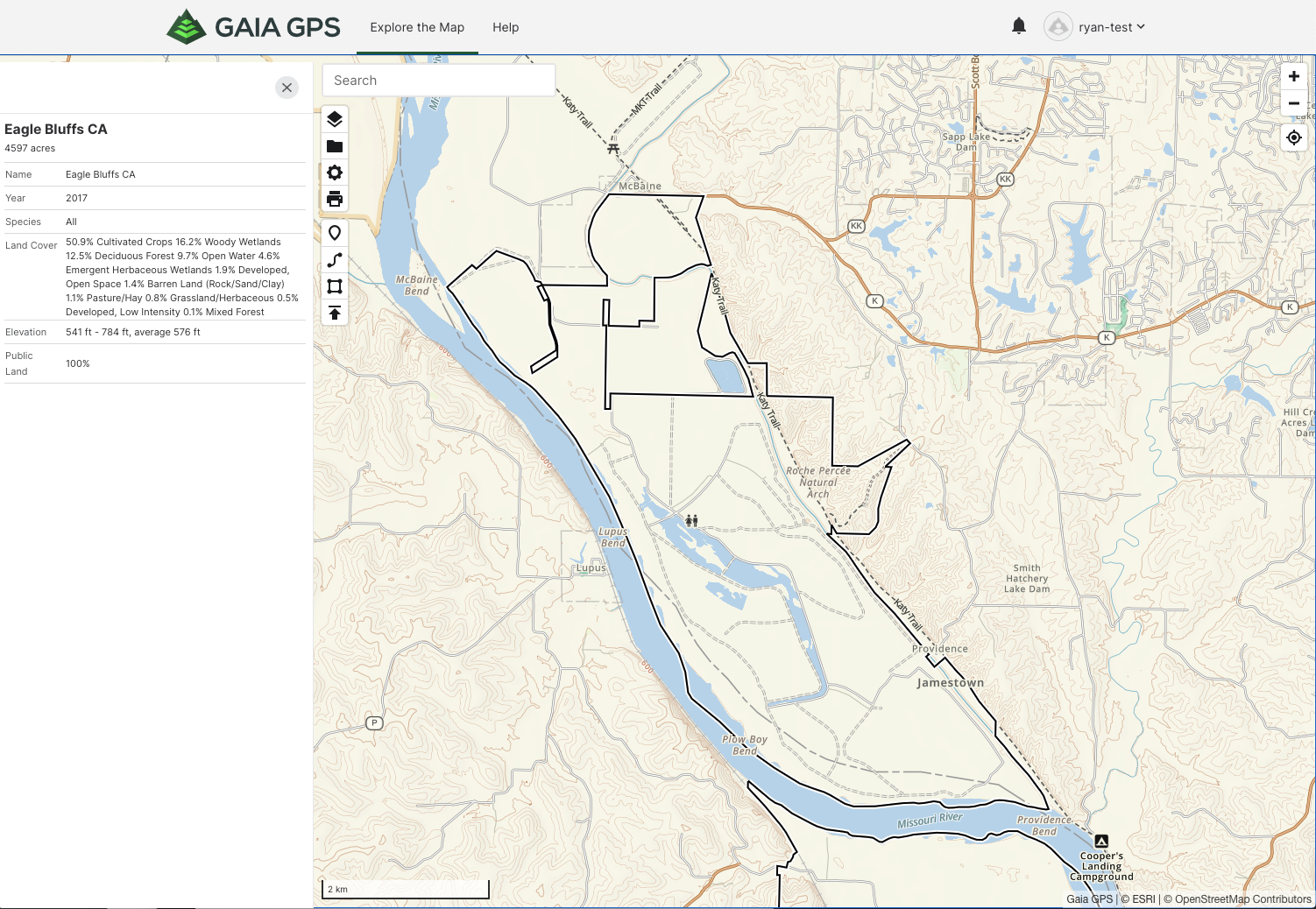Select the create route tool
Image resolution: width=1316 pixels, height=909 pixels.
335,260
